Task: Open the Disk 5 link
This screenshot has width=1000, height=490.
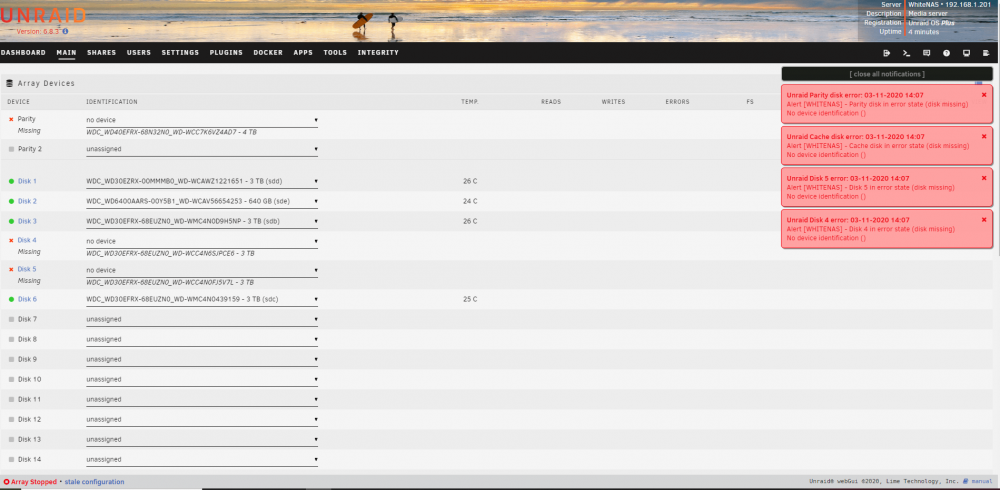Action: 27,269
